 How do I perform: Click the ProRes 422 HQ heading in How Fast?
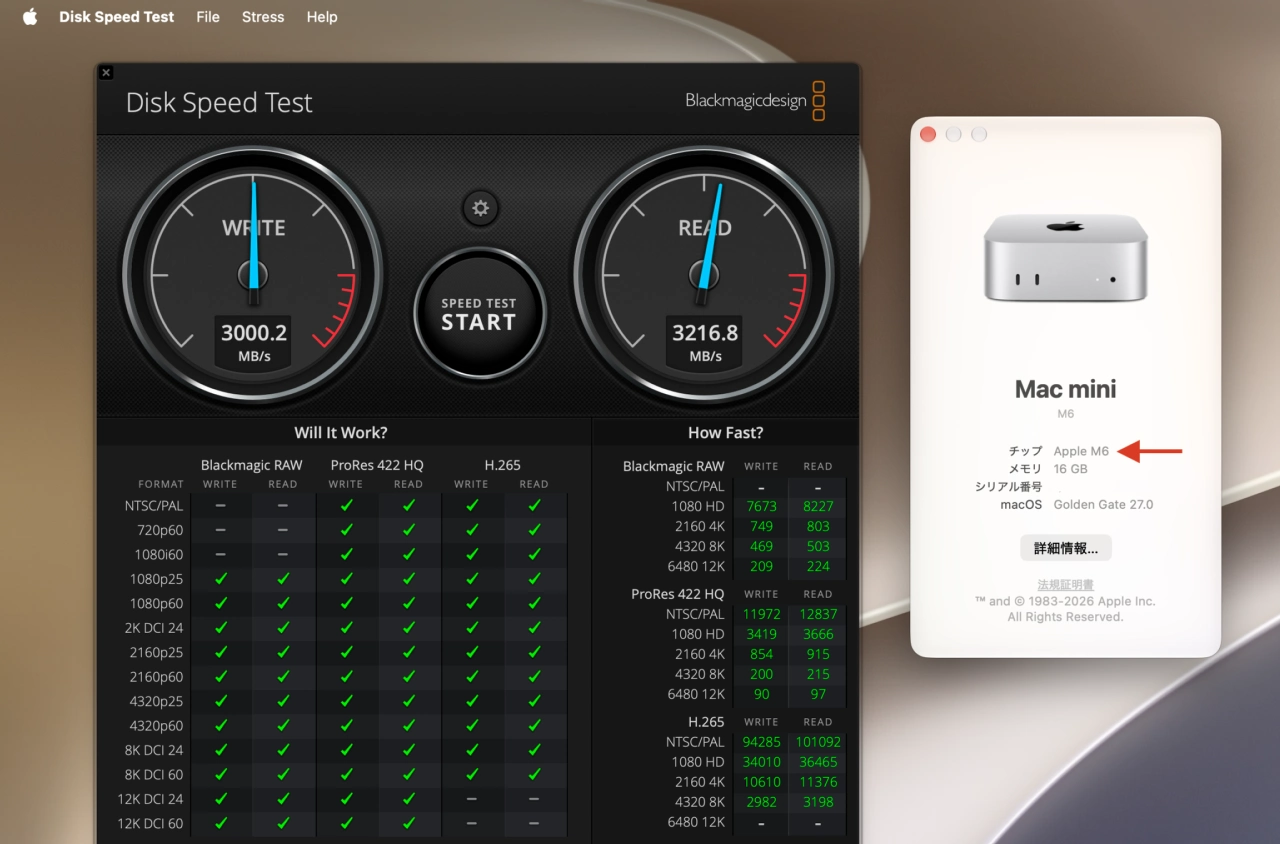[677, 594]
